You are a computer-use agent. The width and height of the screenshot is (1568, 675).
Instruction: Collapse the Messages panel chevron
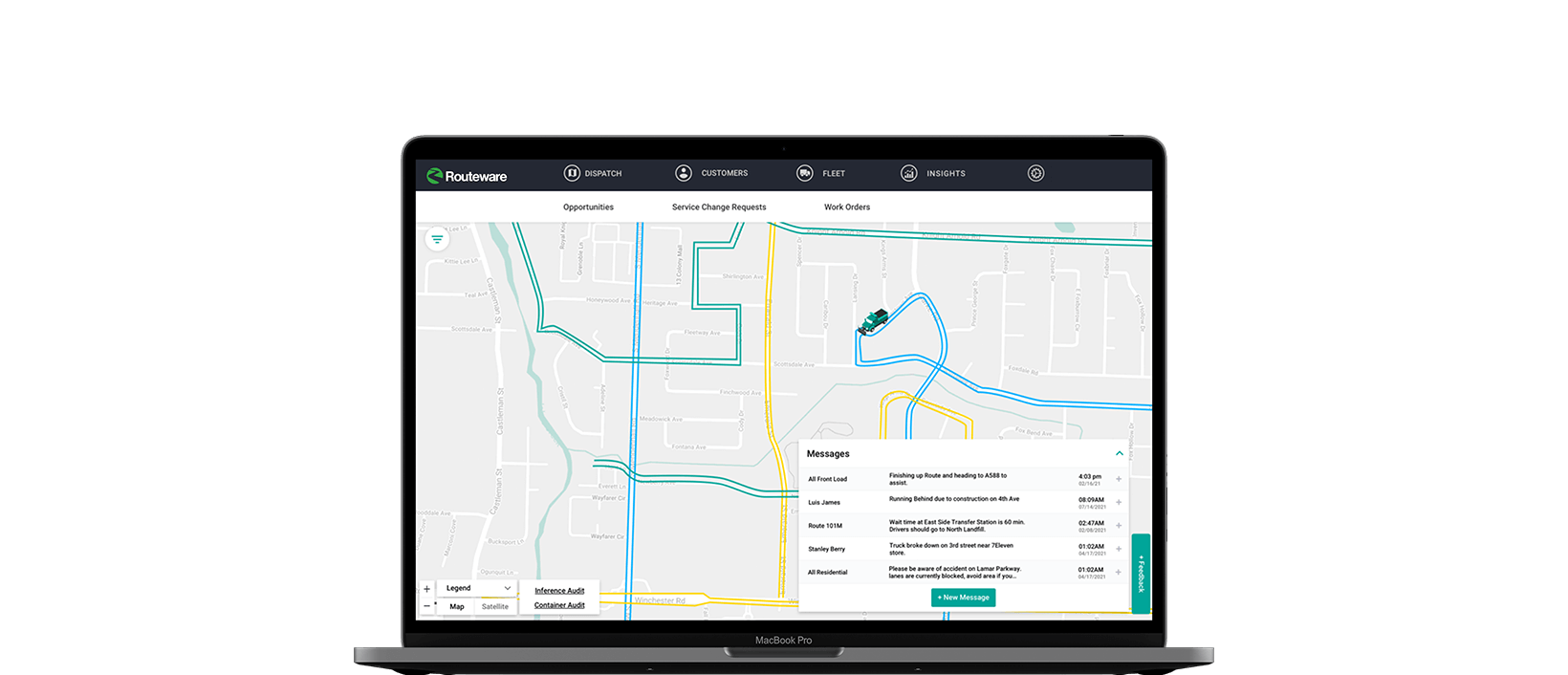[x=1119, y=453]
